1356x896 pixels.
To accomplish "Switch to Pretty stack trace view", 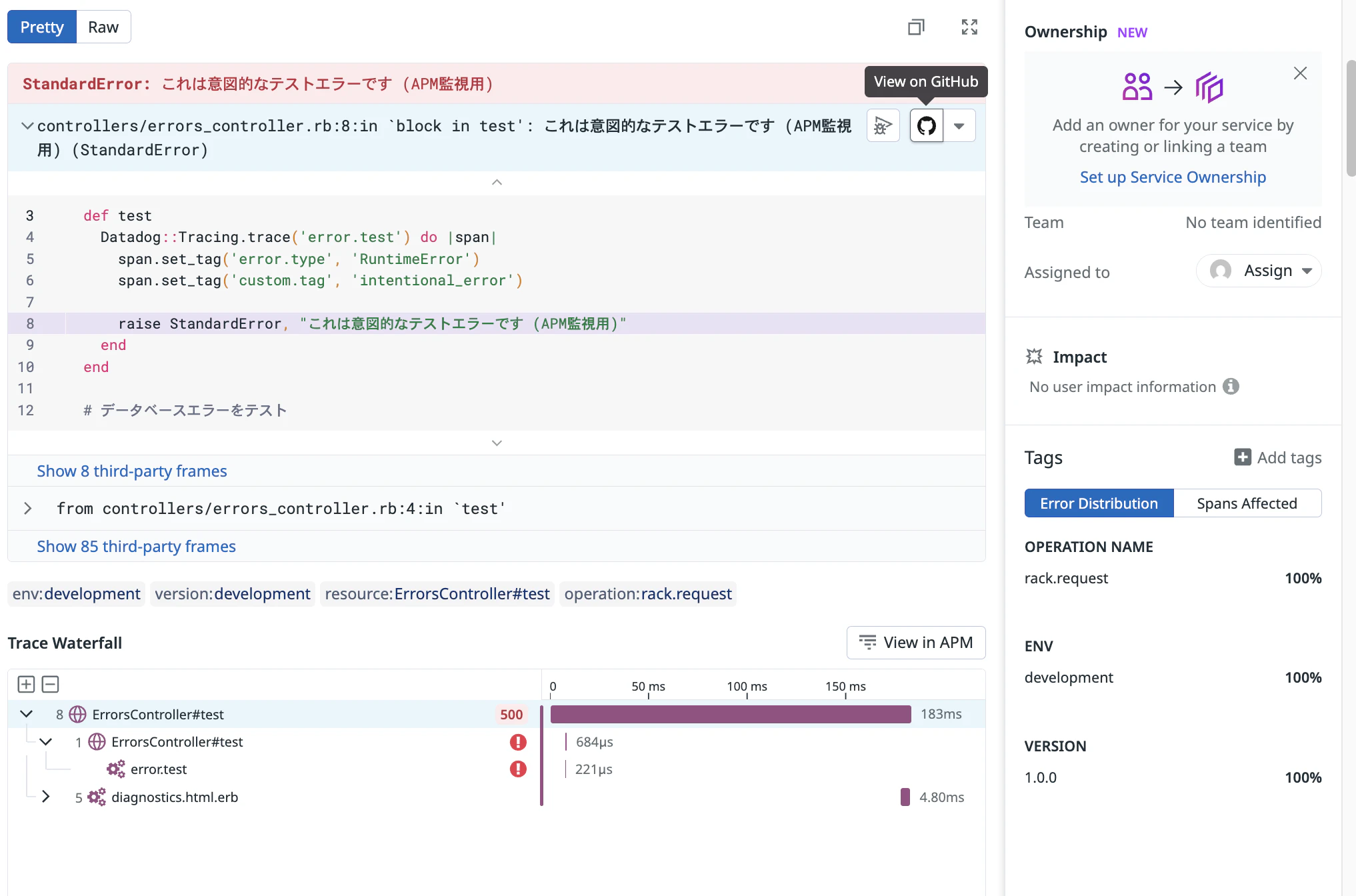I will 42,27.
